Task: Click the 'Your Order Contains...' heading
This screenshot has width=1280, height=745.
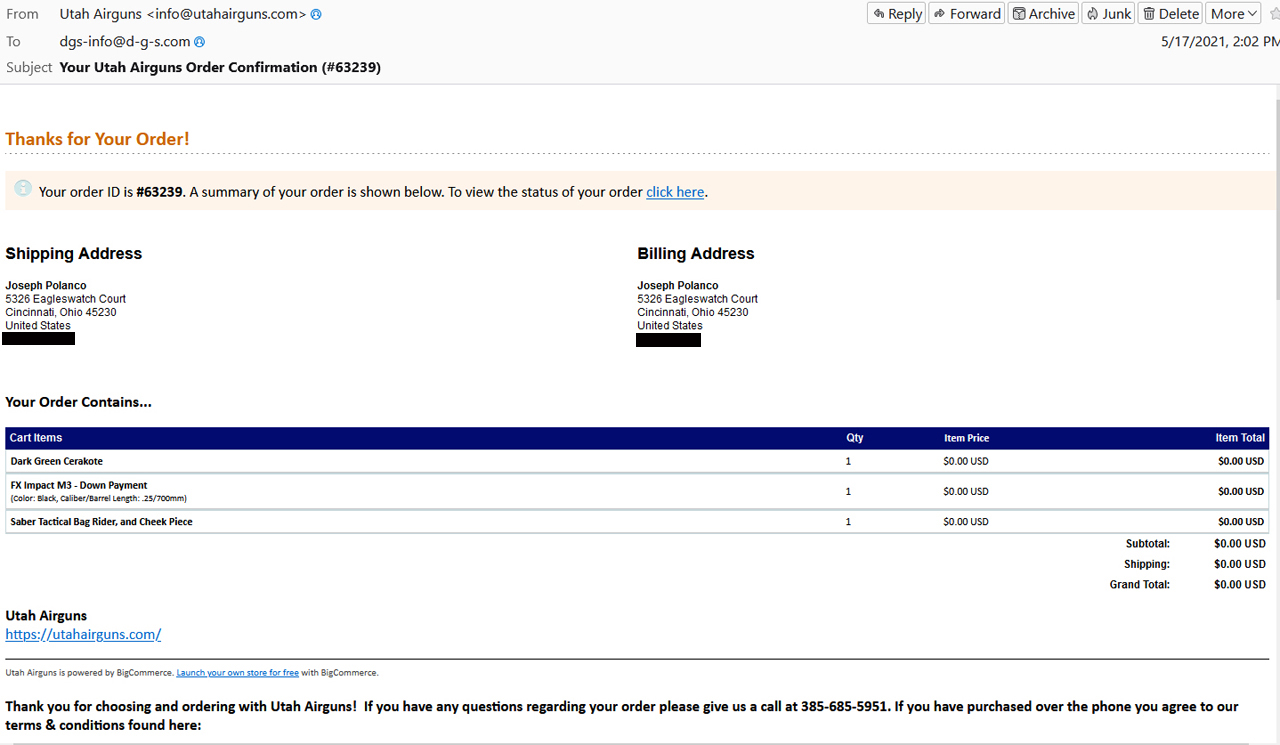Action: point(79,403)
